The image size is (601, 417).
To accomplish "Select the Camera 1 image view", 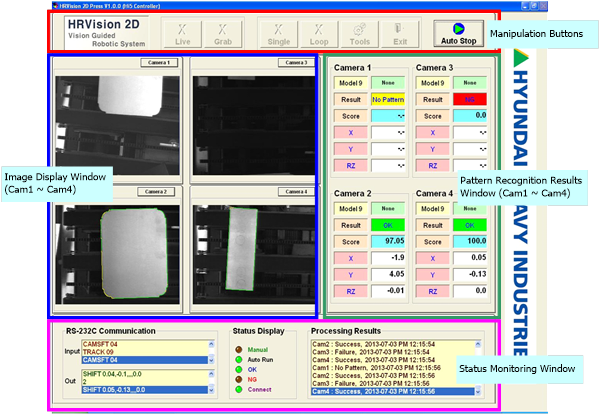I will tap(117, 125).
